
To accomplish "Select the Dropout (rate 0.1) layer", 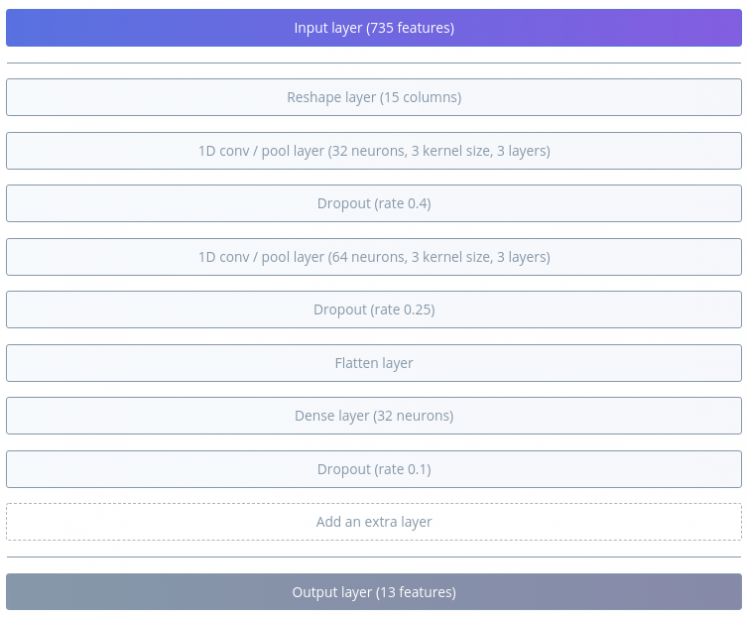I will 374,469.
